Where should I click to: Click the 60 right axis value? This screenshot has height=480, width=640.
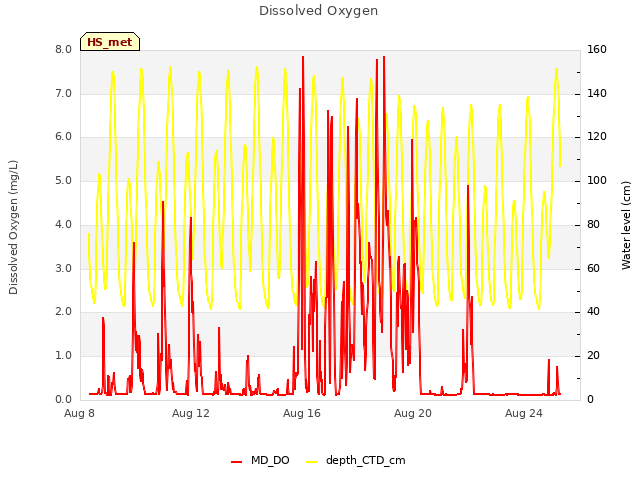(593, 269)
